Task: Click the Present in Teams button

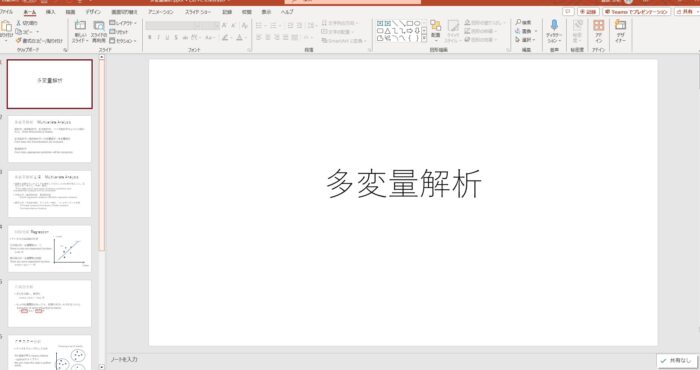Action: (x=637, y=12)
